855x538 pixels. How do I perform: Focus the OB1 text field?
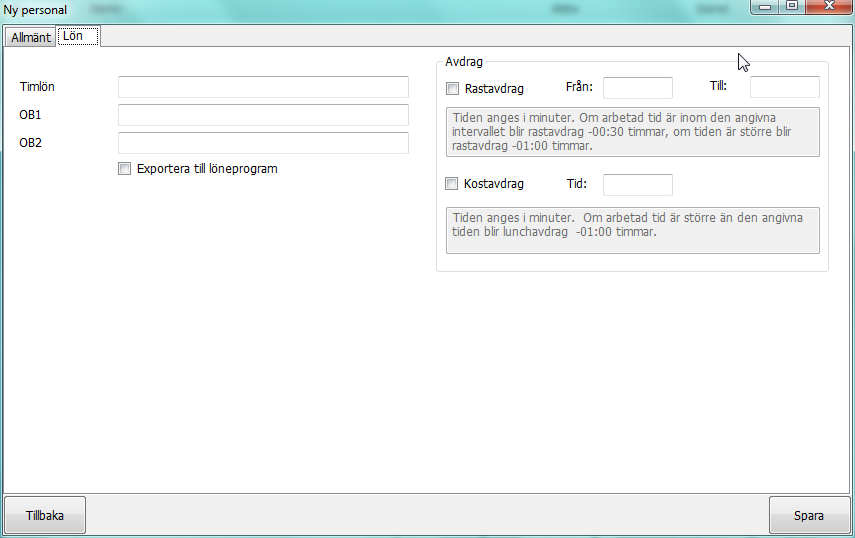coord(263,115)
